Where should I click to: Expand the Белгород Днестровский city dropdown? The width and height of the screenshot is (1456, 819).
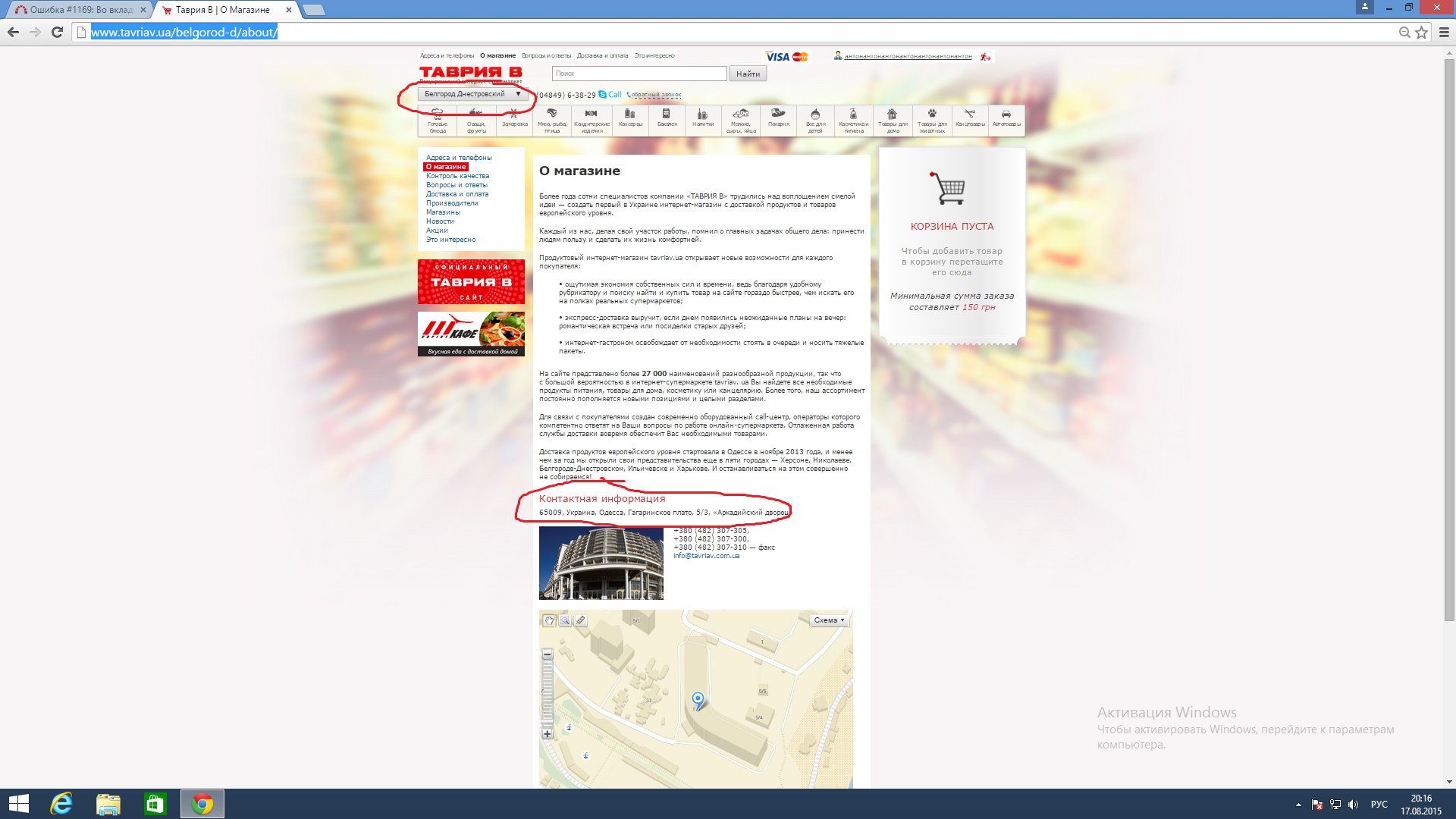472,94
